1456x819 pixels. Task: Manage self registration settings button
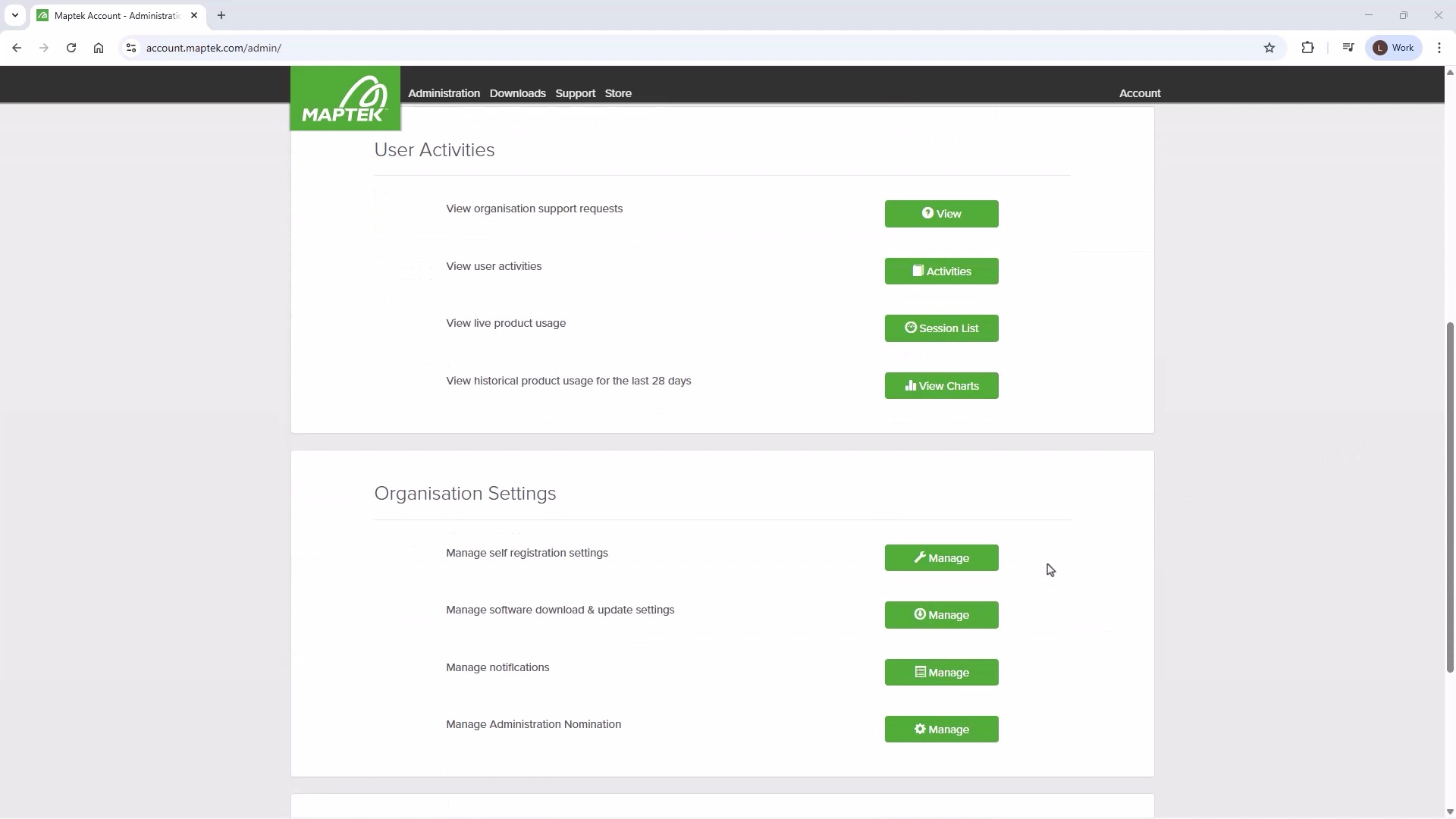tap(941, 558)
